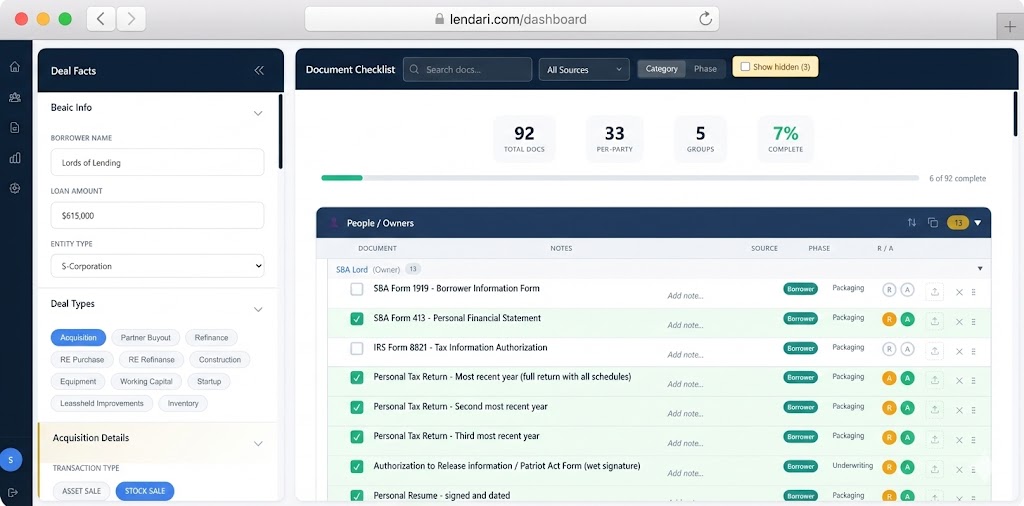Upload file for SBA Form 413 row
Image resolution: width=1024 pixels, height=506 pixels.
(x=934, y=321)
